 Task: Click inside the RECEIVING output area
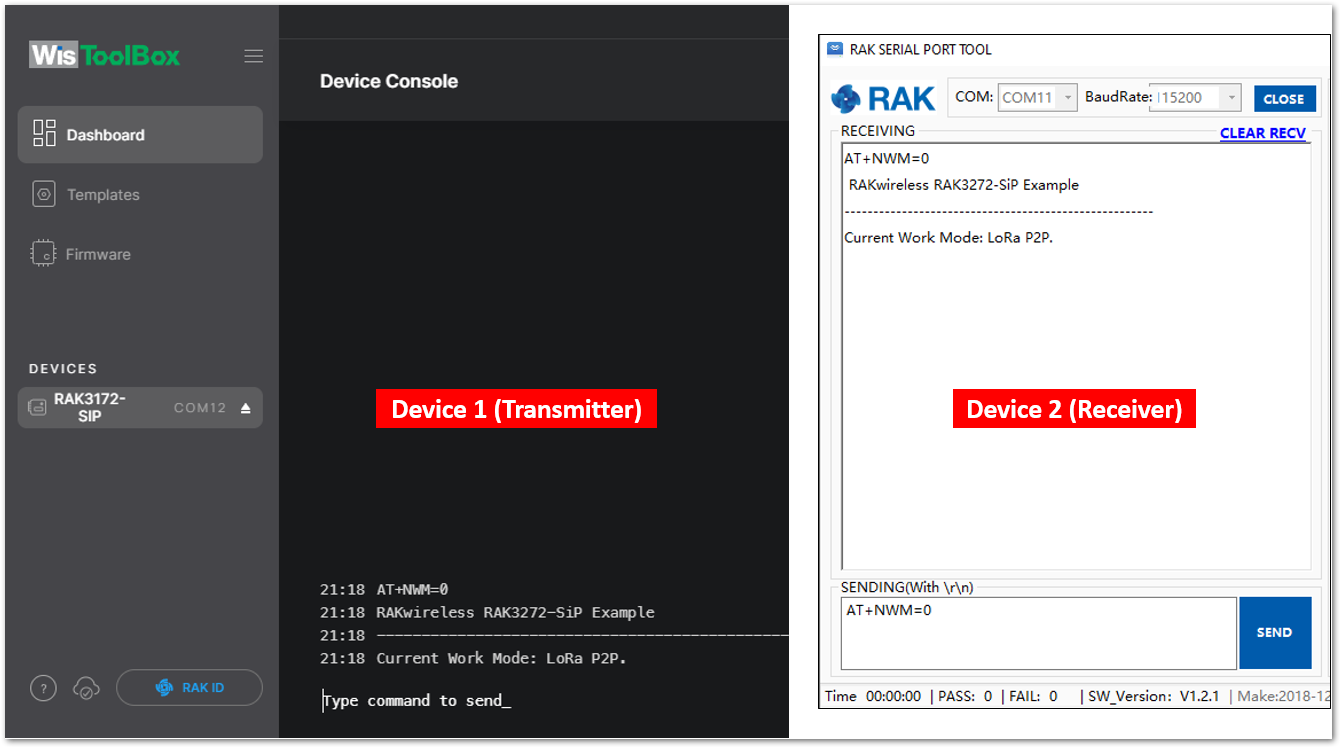tap(1076, 357)
